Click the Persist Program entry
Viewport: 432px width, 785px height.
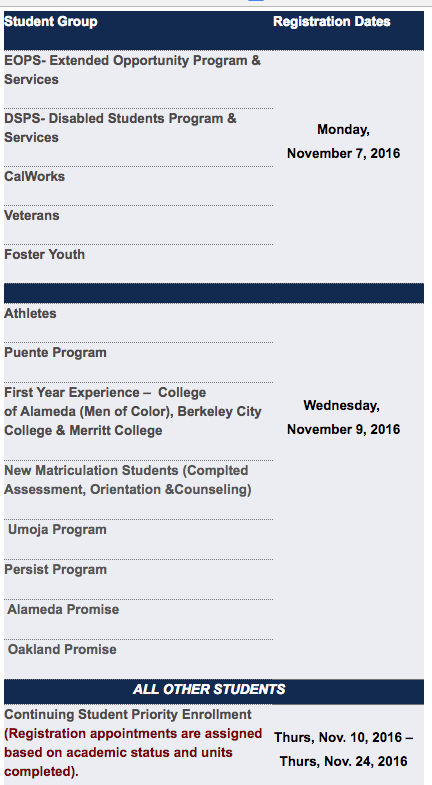click(x=56, y=570)
